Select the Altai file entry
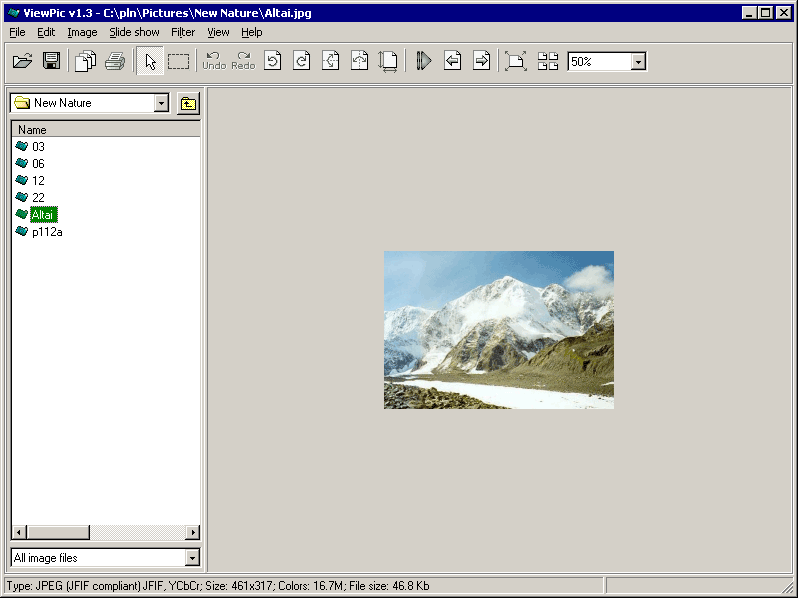Screen dimensions: 798x598 (43, 215)
